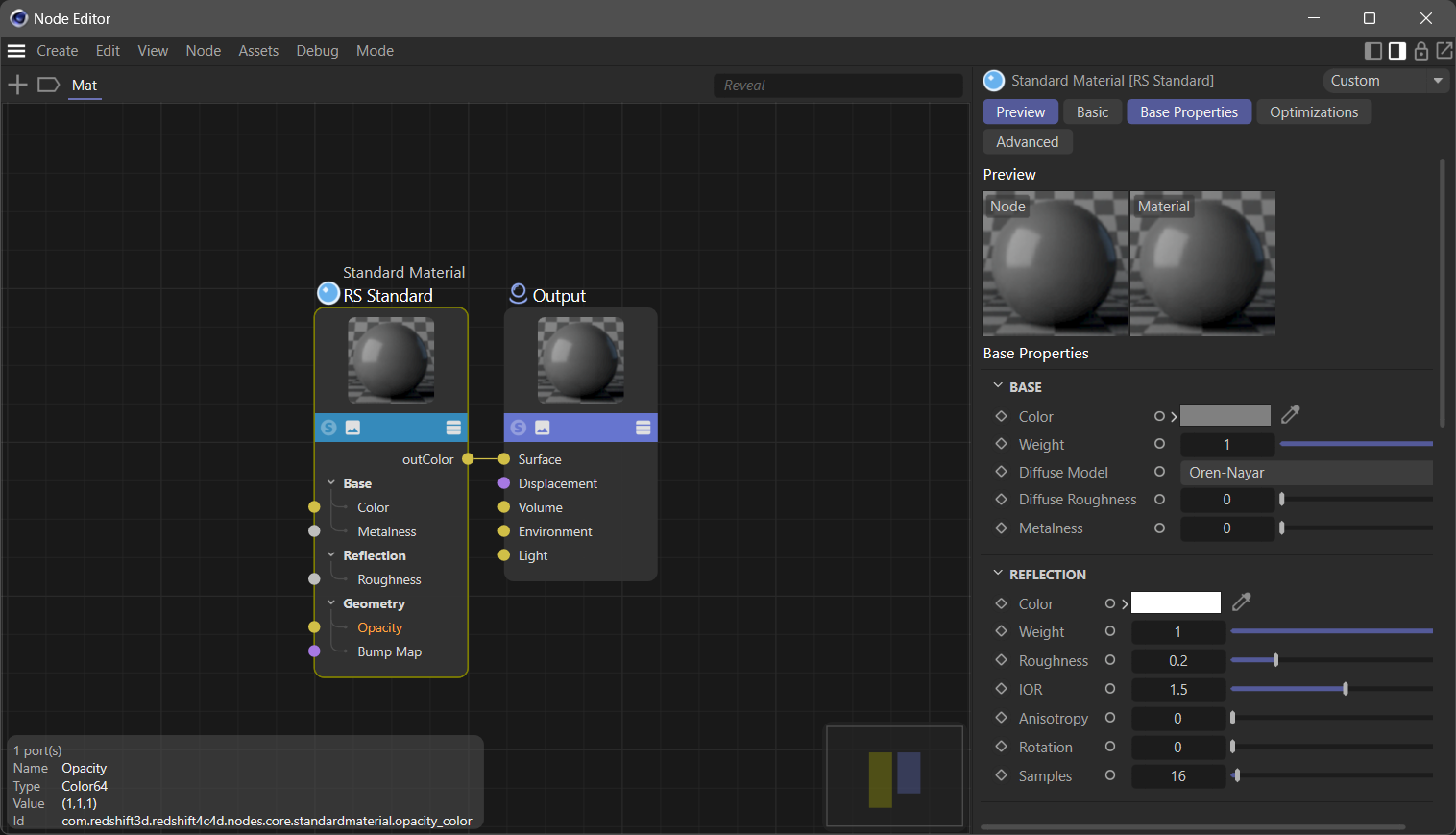
Task: Open the Node menu
Action: coord(204,51)
